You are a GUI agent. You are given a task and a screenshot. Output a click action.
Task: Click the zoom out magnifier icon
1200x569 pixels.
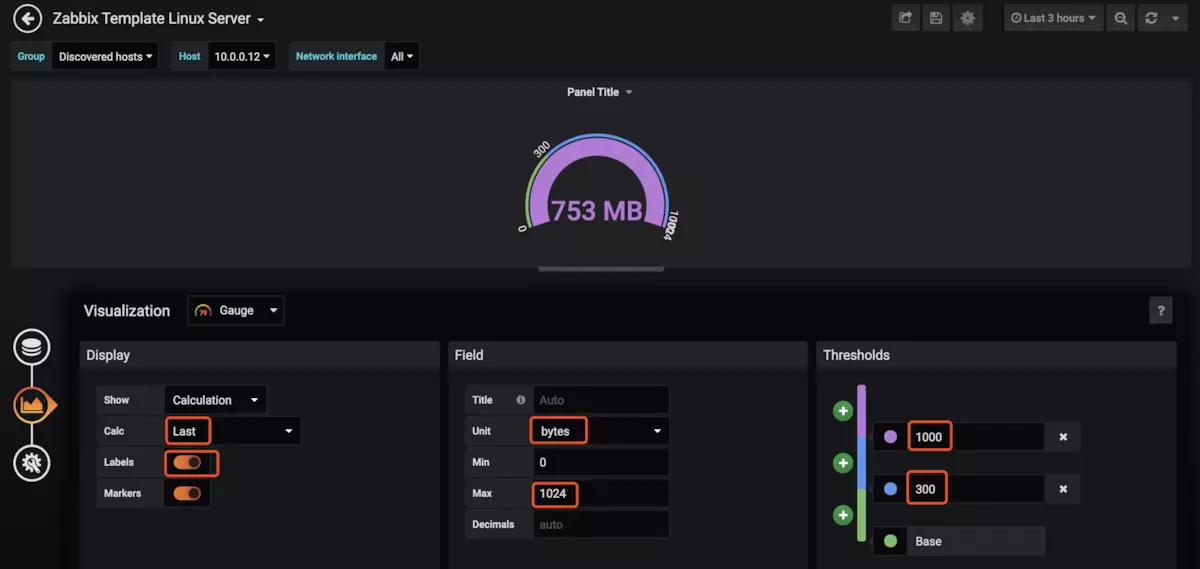(1121, 18)
